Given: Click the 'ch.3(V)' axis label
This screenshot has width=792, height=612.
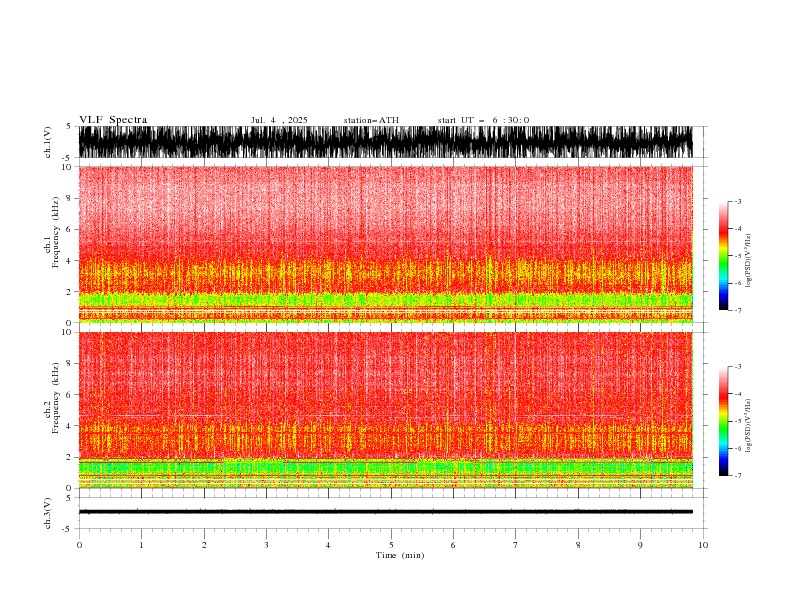Looking at the screenshot, I should point(48,513).
